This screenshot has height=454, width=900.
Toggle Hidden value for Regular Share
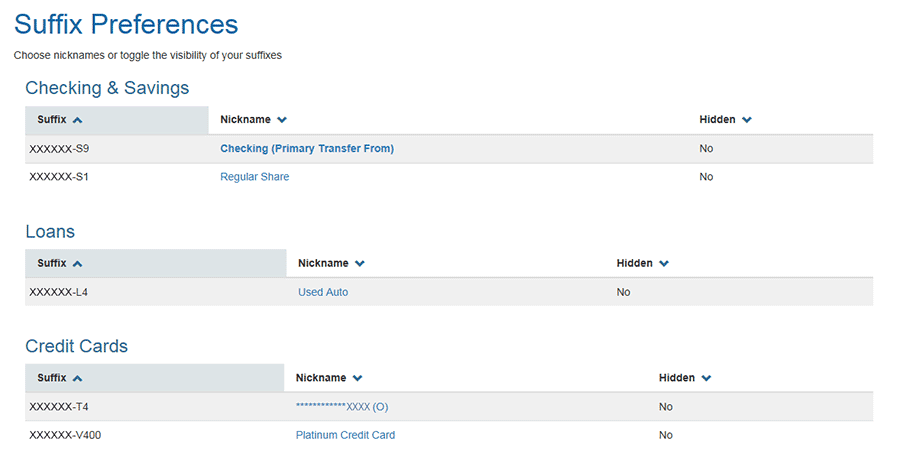pos(706,177)
